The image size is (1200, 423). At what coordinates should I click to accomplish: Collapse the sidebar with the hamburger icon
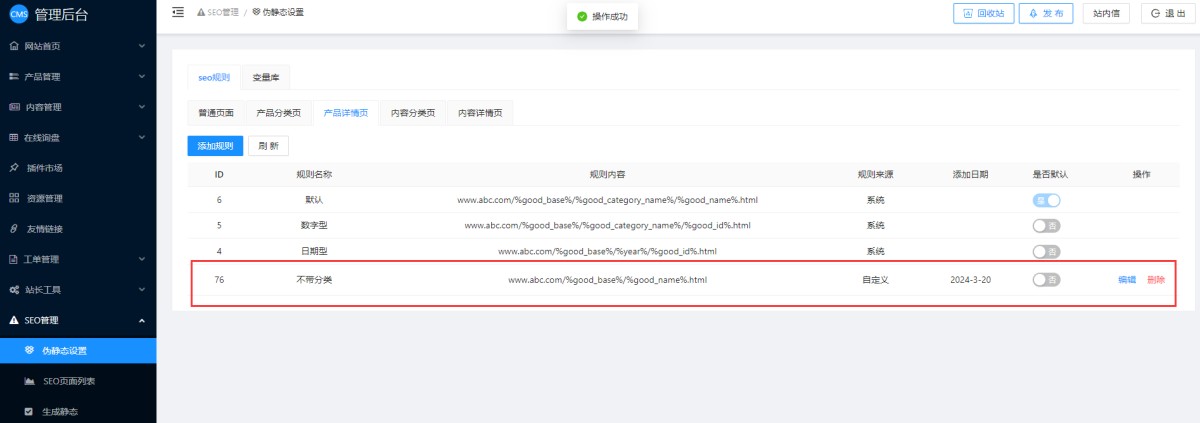(178, 12)
